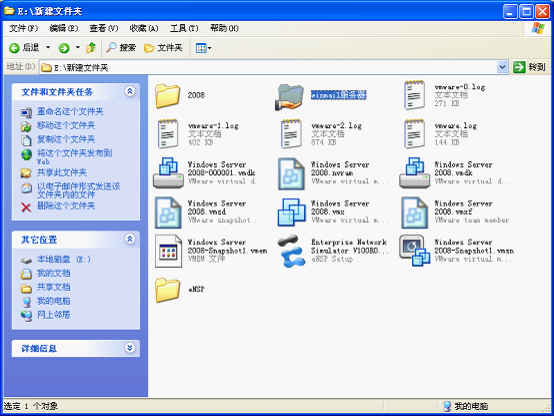The image size is (554, 416).
Task: Select Windows Server 2008.nvram file icon
Action: (291, 173)
